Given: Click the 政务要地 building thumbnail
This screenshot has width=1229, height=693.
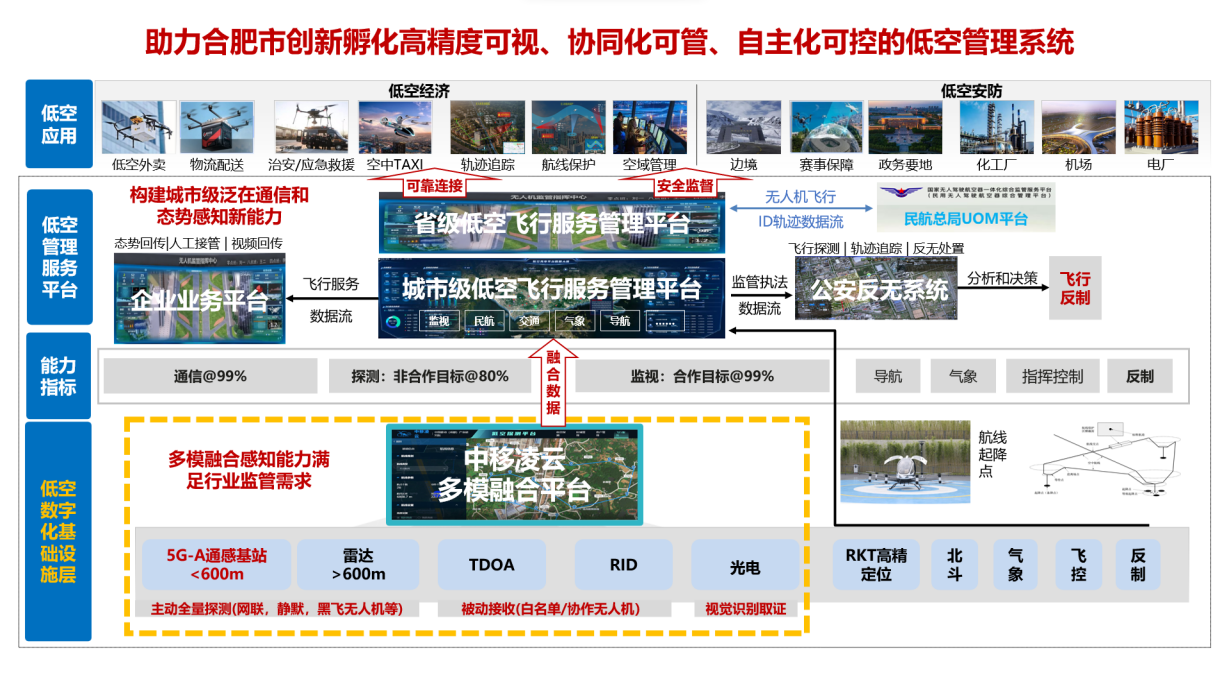Looking at the screenshot, I should tap(905, 127).
